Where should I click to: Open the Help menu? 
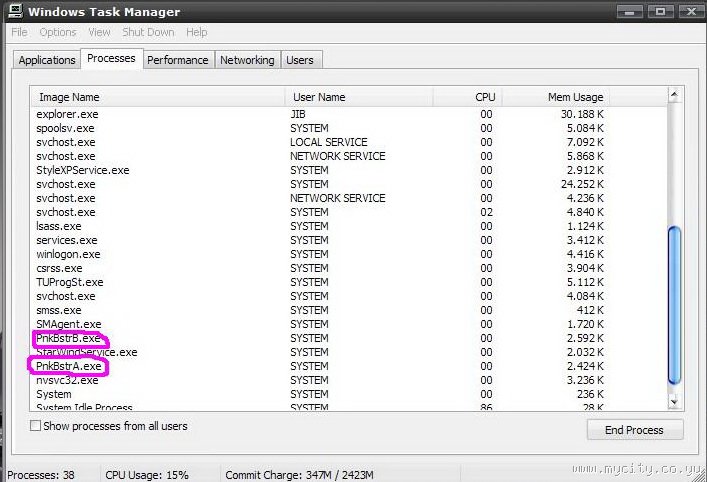coord(197,32)
